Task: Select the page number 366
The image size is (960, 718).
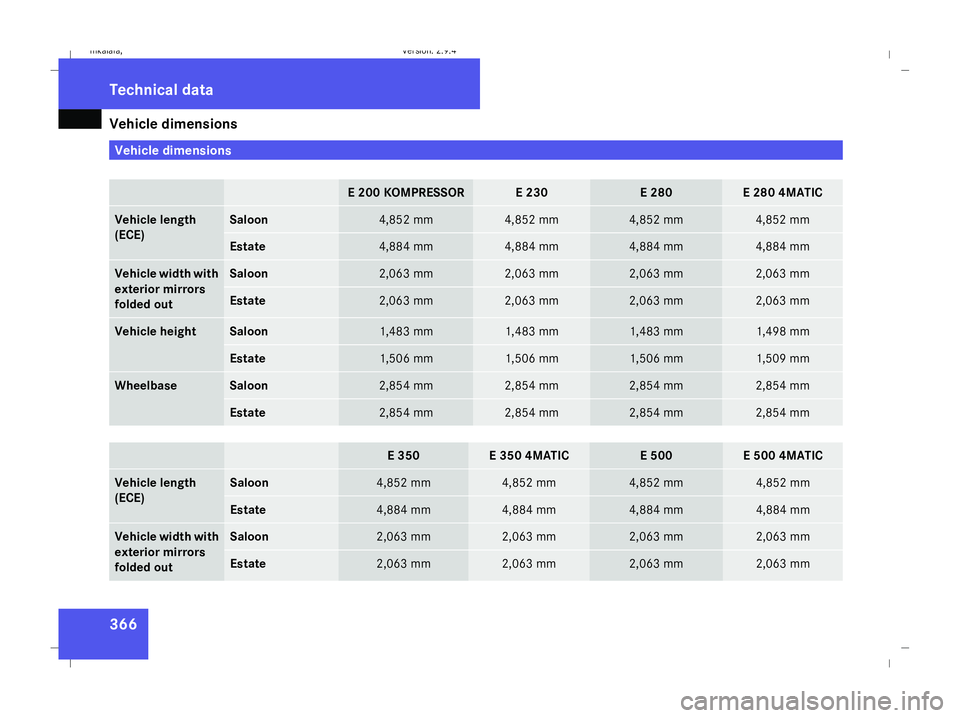Action: pos(123,624)
